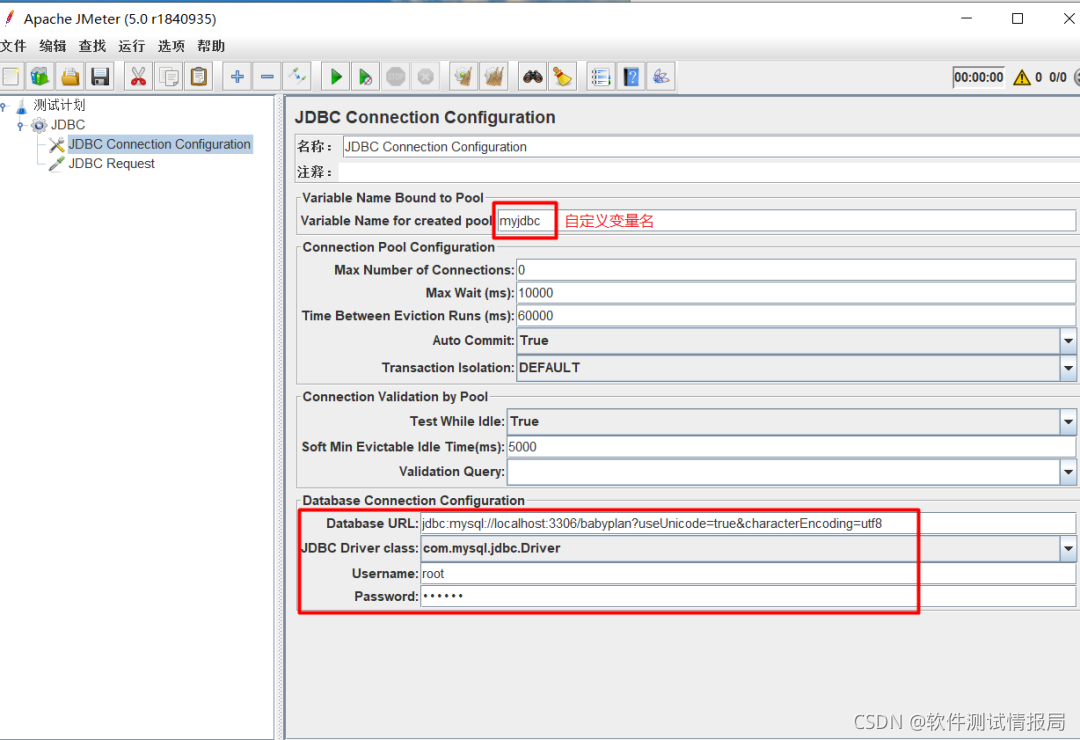Open the Validation Query dropdown

pos(1068,472)
